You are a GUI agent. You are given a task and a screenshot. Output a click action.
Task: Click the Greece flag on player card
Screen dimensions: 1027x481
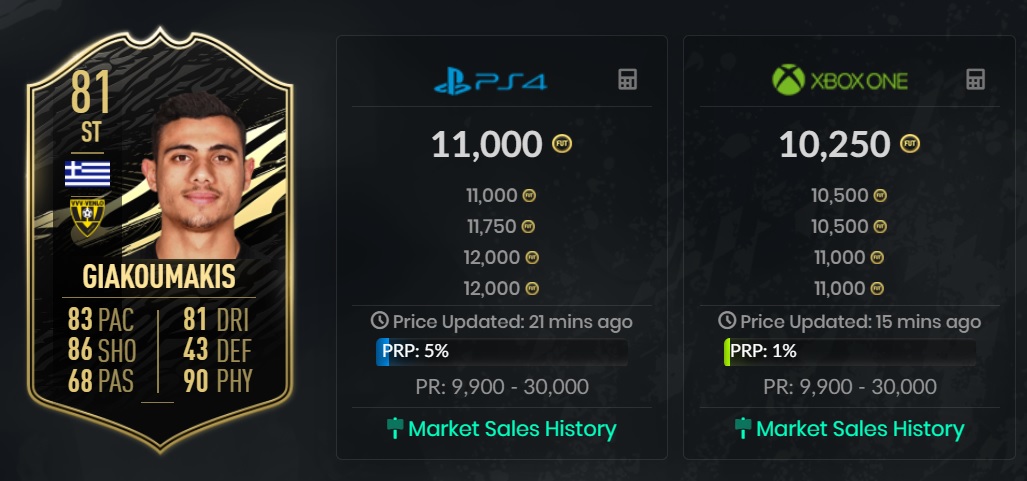tap(88, 173)
